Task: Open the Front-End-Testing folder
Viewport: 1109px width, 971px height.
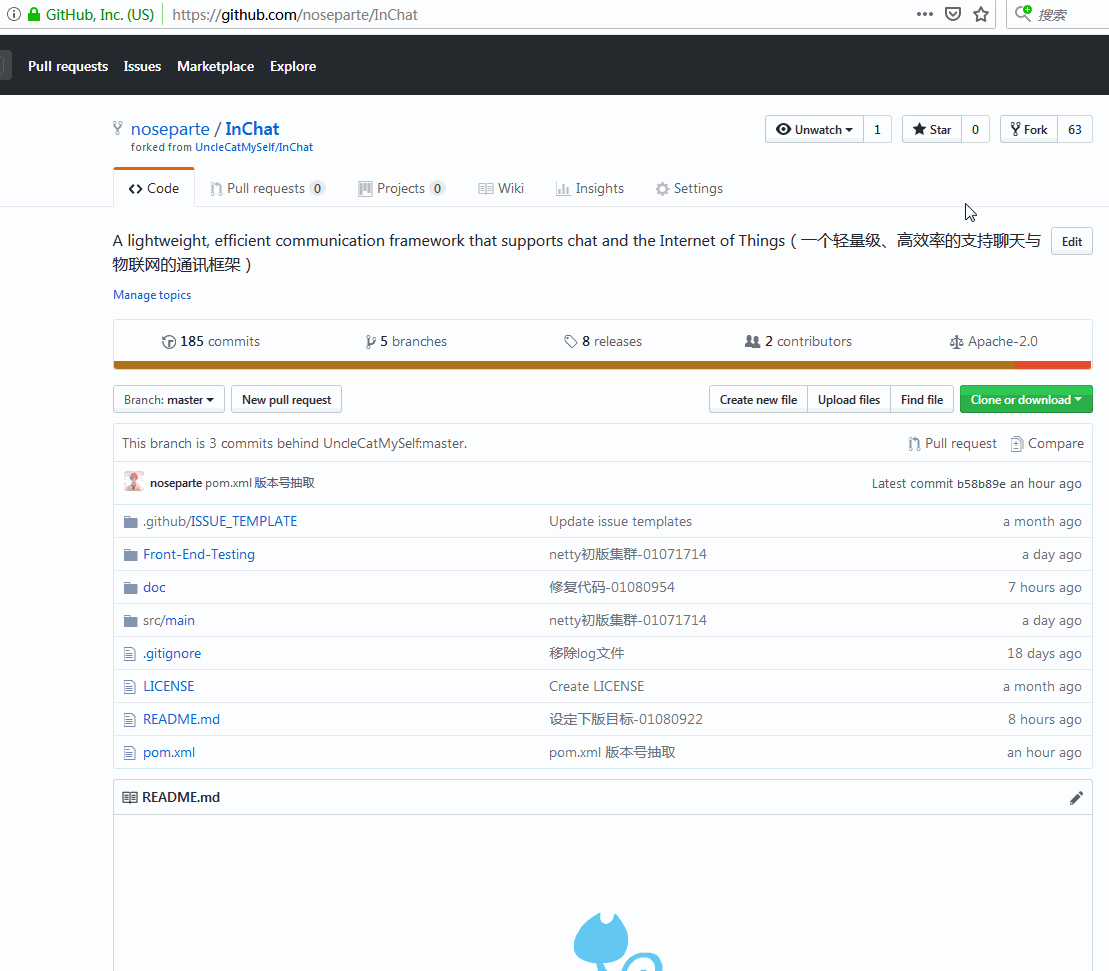Action: [199, 554]
